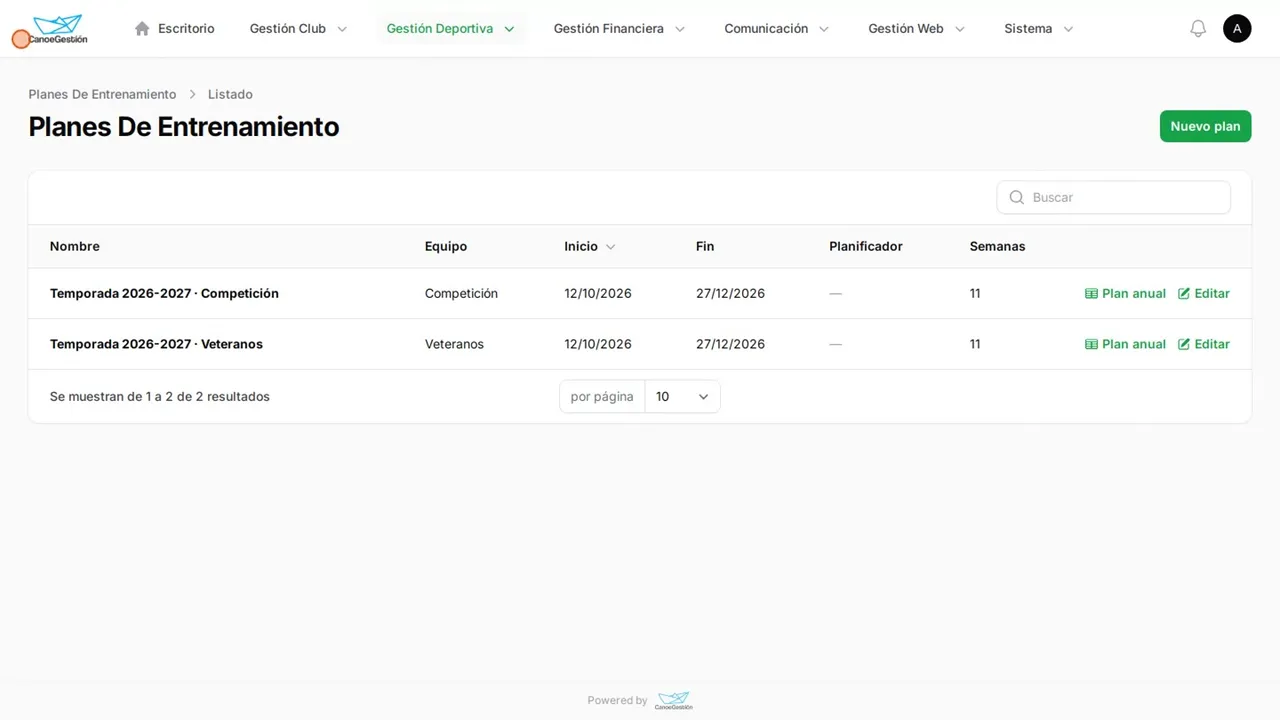
Task: Create a new plan with Nuevo plan
Action: click(1205, 126)
